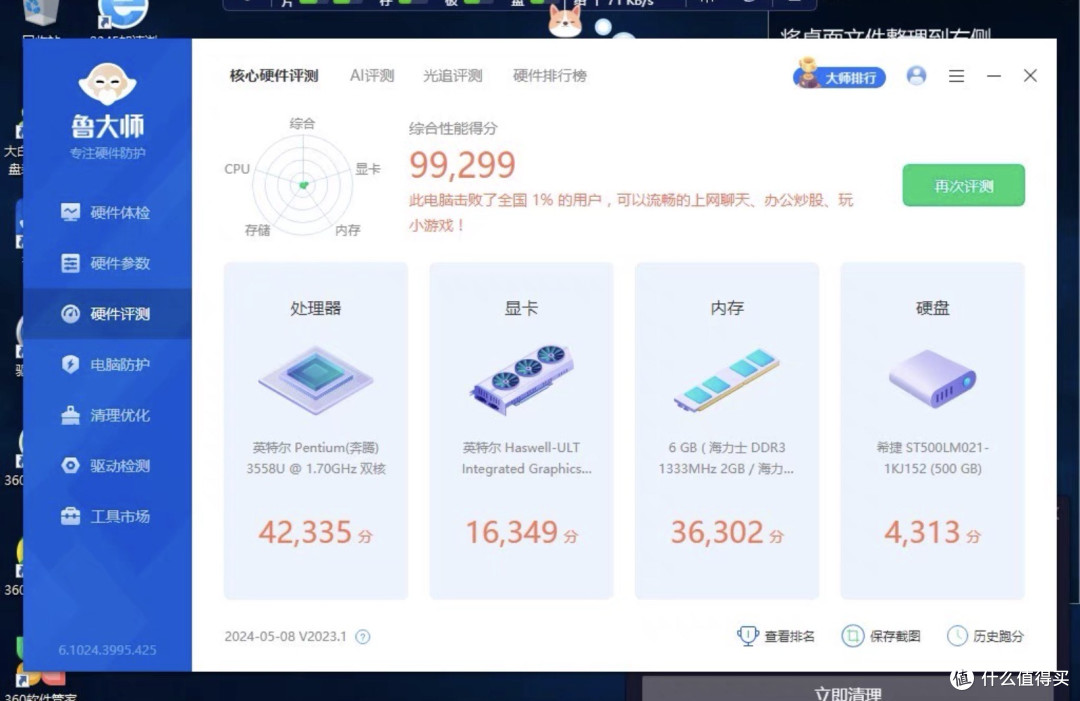The image size is (1080, 701).
Task: Click the 工具市场 toolbox icon
Action: click(70, 516)
